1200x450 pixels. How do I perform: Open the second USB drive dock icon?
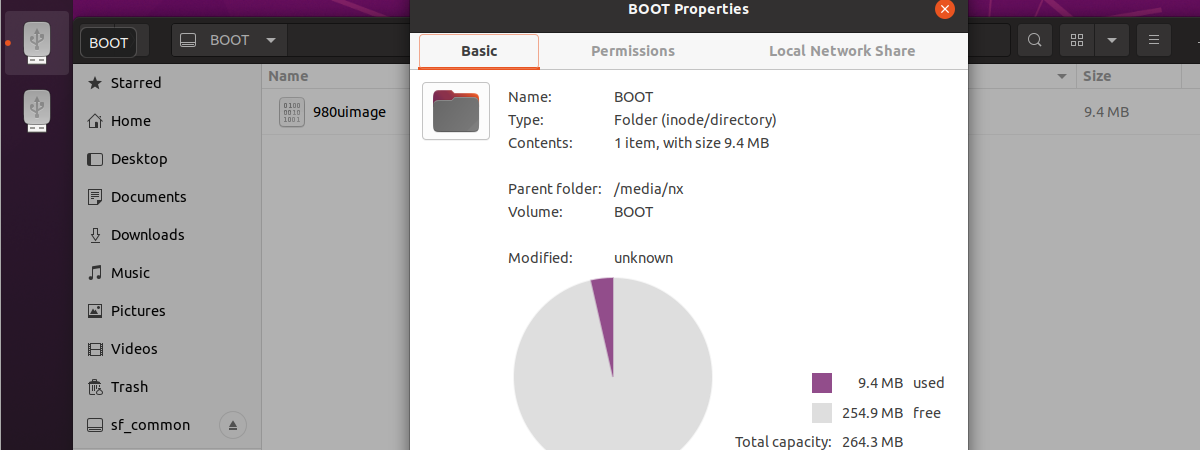[x=37, y=110]
